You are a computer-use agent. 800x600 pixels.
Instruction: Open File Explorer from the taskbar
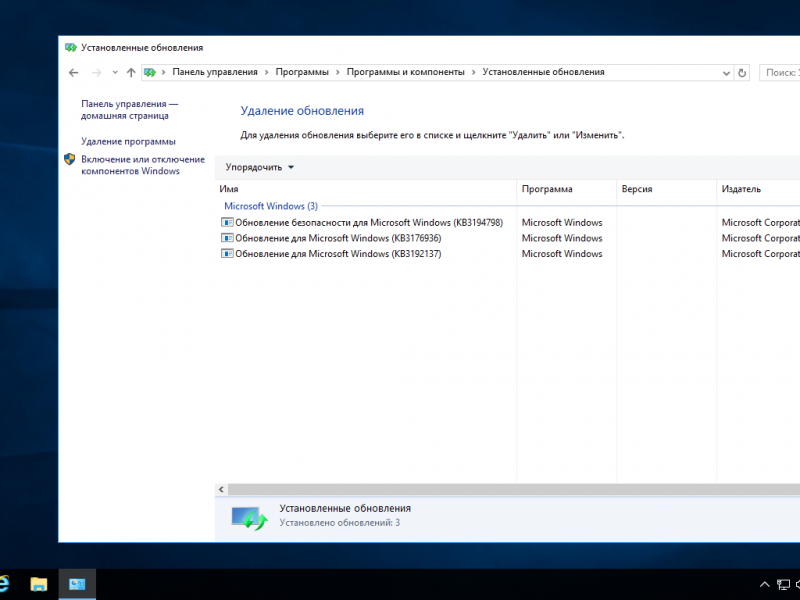[x=39, y=584]
